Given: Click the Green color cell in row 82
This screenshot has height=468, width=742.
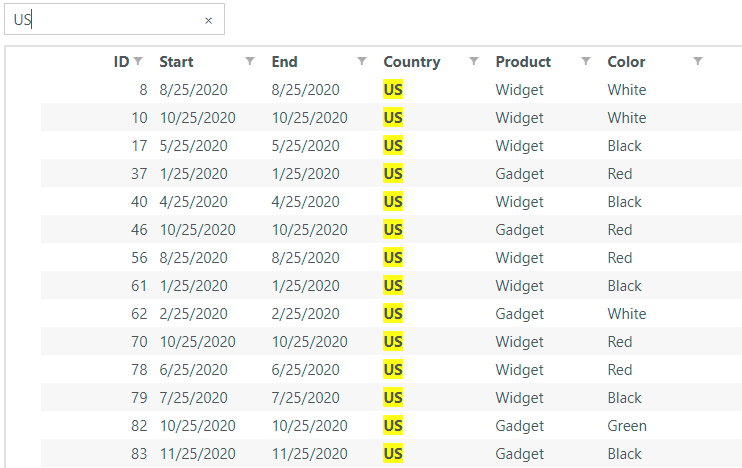Looking at the screenshot, I should [627, 426].
